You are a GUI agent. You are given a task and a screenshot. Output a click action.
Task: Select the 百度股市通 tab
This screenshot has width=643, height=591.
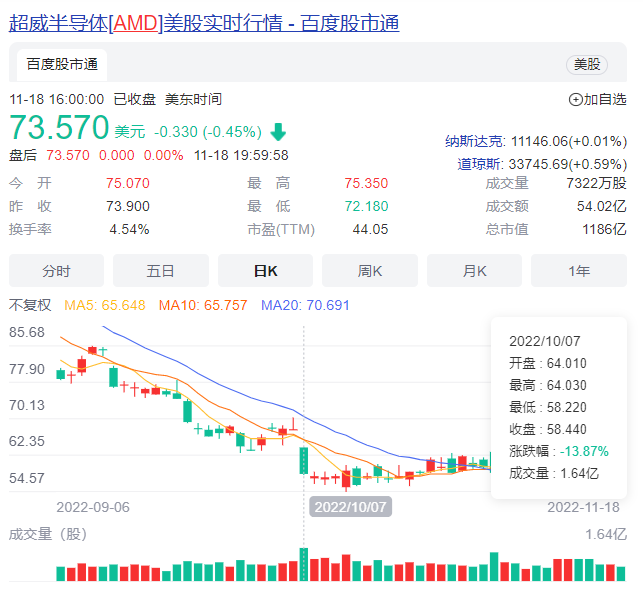pos(62,65)
